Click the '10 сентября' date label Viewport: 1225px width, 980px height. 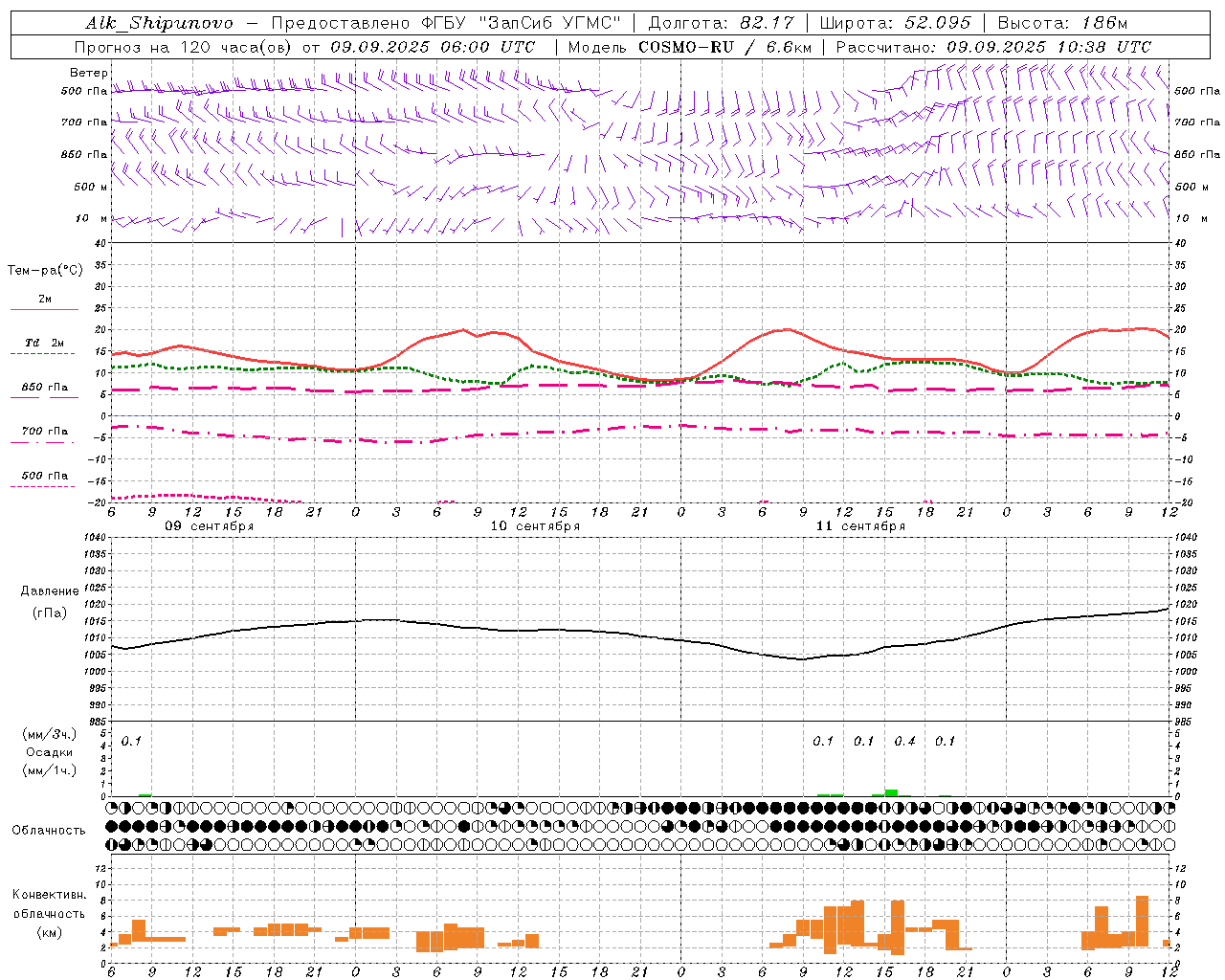tap(535, 526)
